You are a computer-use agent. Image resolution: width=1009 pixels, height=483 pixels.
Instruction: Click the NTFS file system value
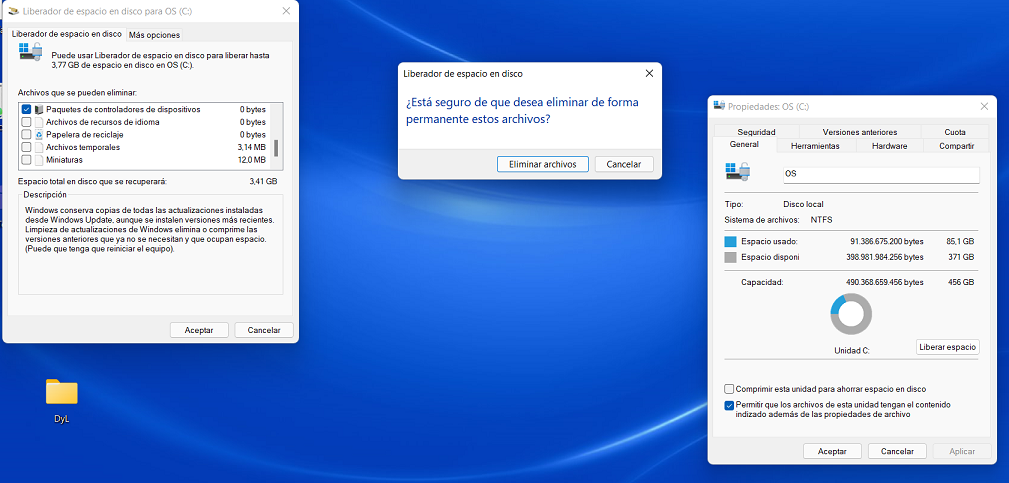pyautogui.click(x=821, y=220)
